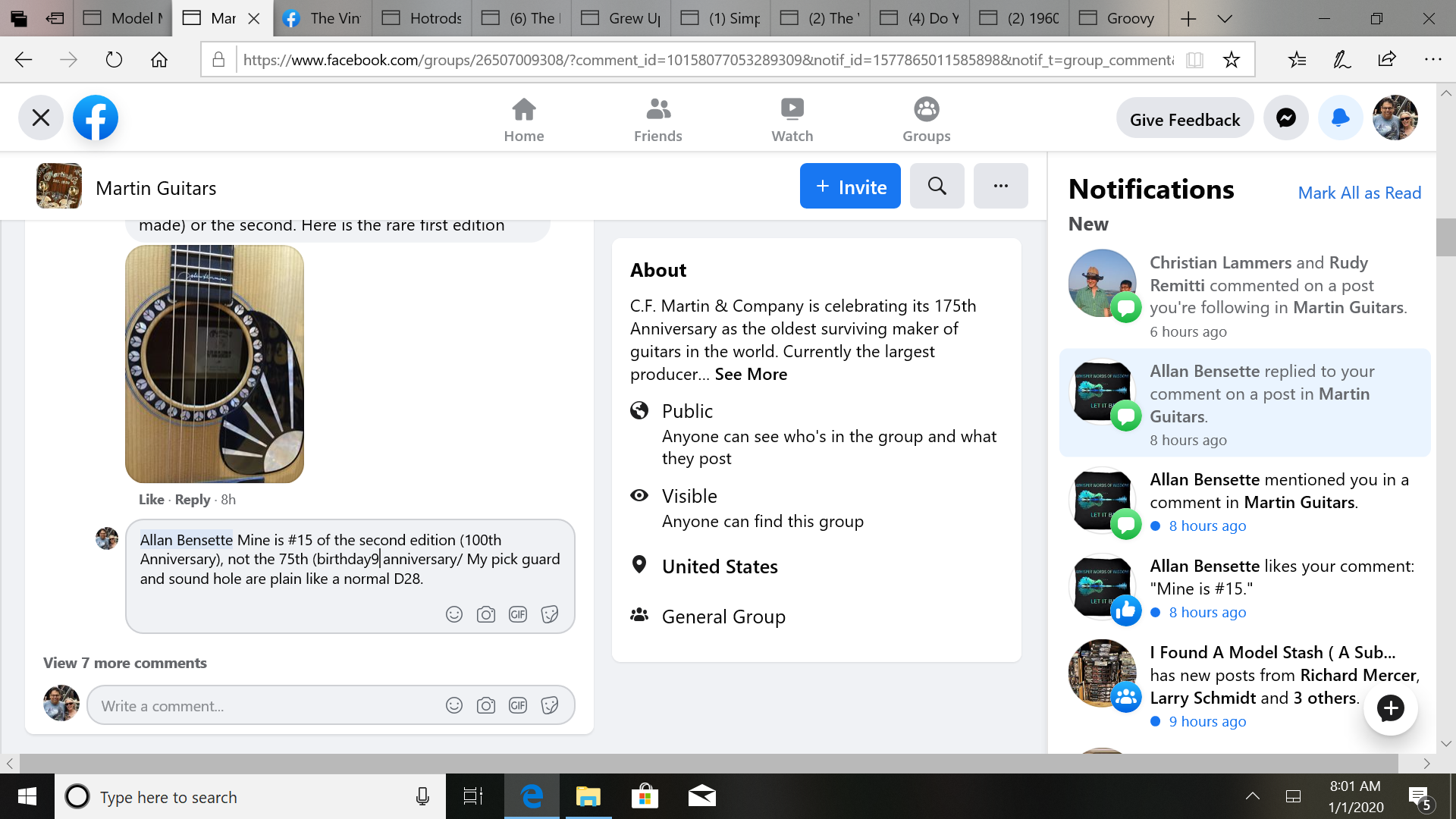Open Allan Bensette replied to your comment notification
Screen dimensions: 1456x819
(1244, 403)
